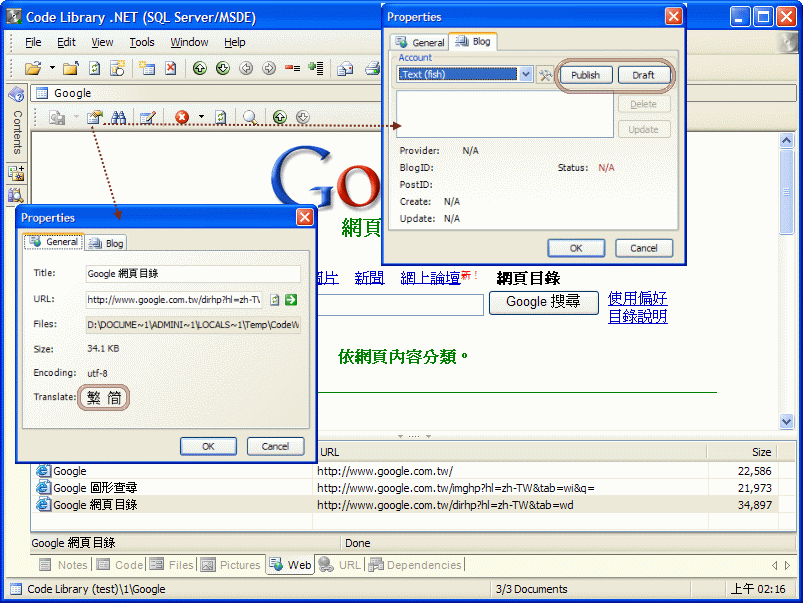
Task: Click the 使用偏好 link
Action: pyautogui.click(x=638, y=298)
